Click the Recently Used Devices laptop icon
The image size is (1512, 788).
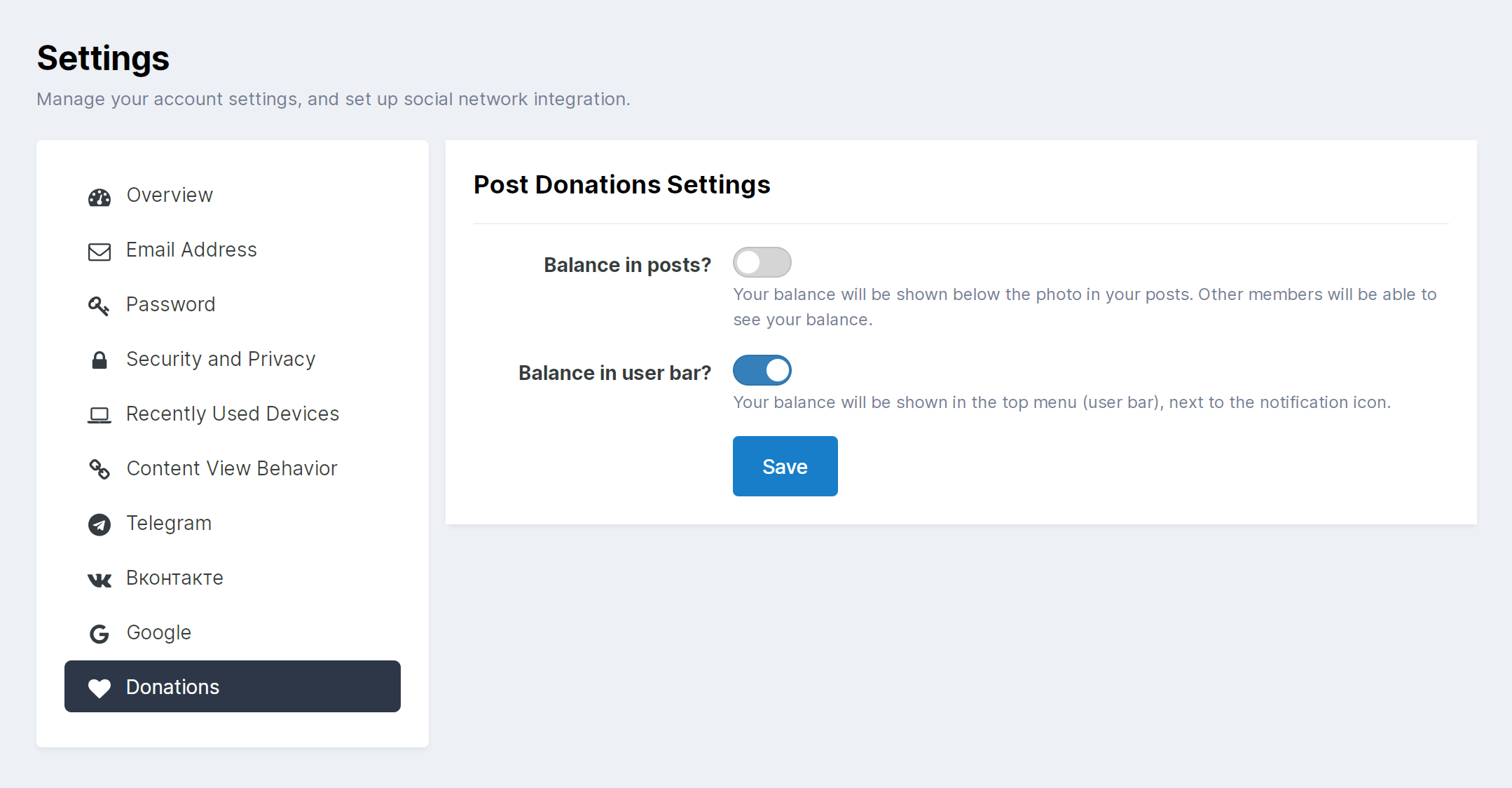(99, 415)
